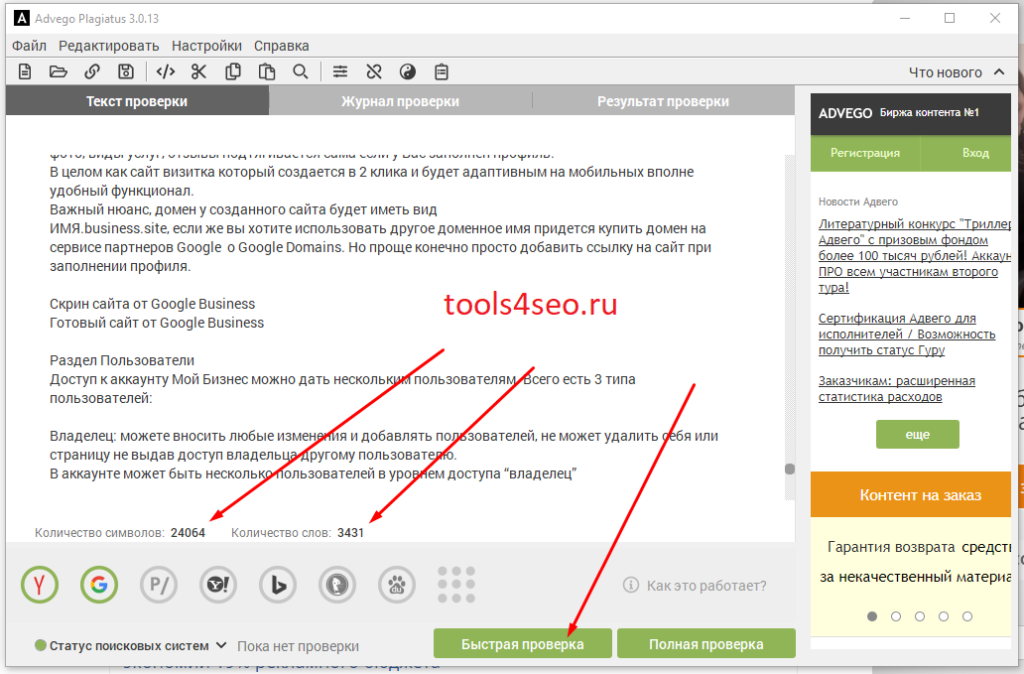Viewport: 1024px width, 674px height.
Task: Click the Контент на заказ banner
Action: tap(911, 494)
